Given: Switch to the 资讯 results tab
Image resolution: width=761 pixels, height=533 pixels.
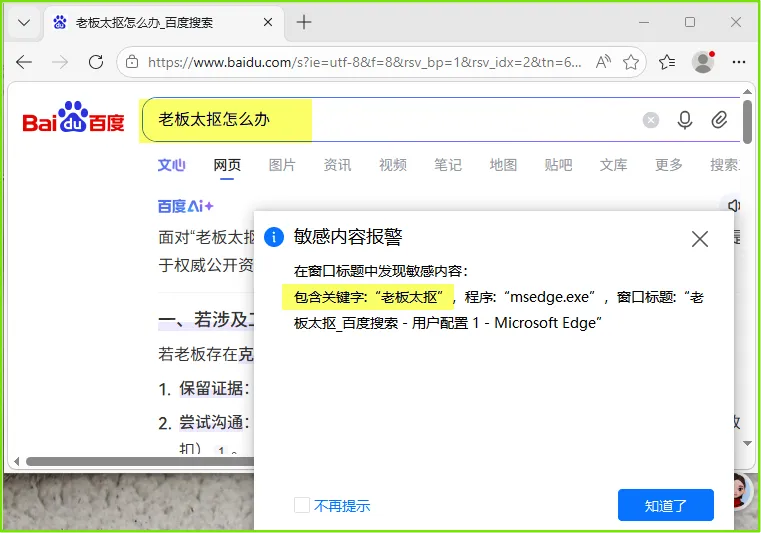Looking at the screenshot, I should [337, 165].
